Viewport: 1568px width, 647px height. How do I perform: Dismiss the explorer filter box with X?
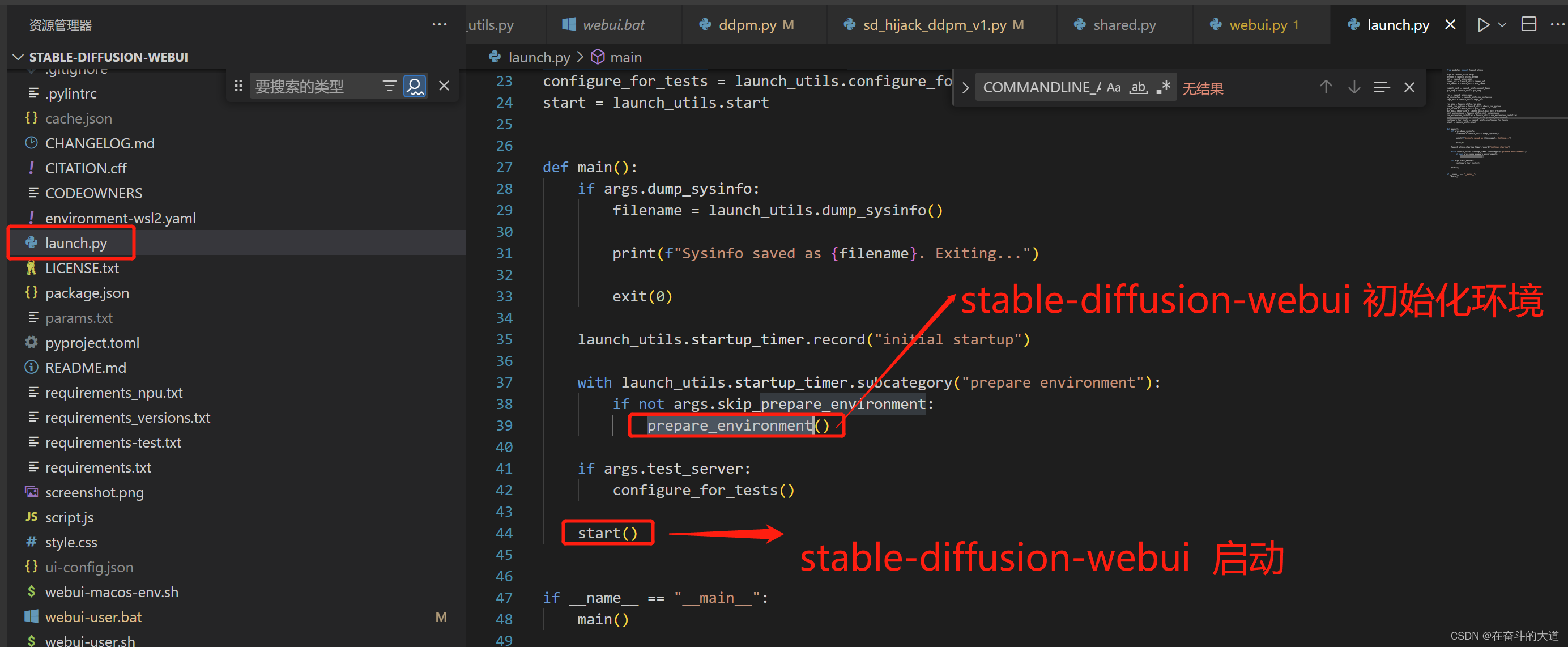click(x=444, y=85)
